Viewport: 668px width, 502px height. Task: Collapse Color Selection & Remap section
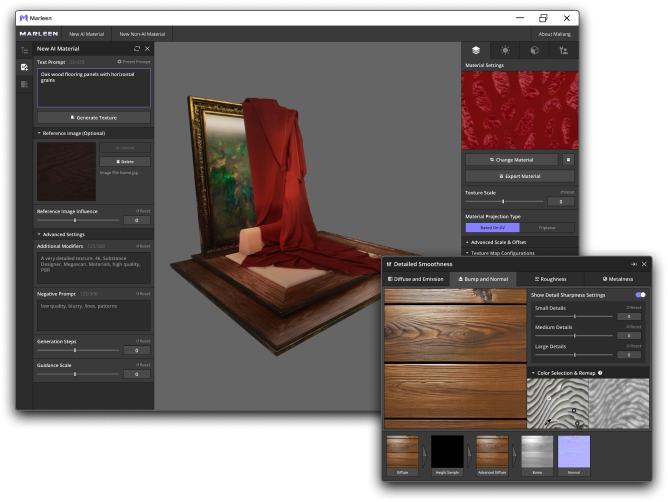click(x=588, y=373)
